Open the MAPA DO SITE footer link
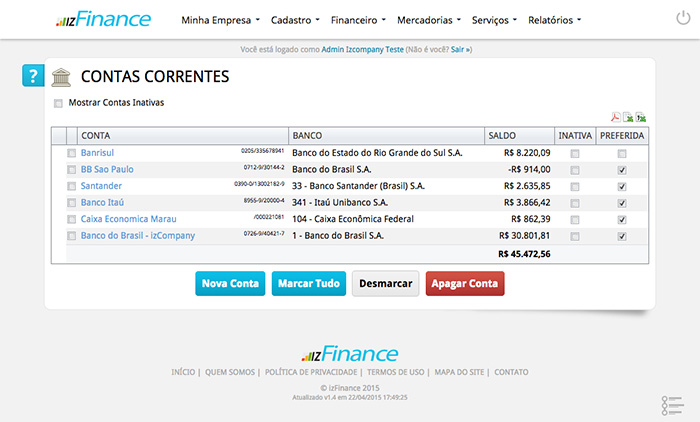This screenshot has width=700, height=422. pyautogui.click(x=459, y=372)
